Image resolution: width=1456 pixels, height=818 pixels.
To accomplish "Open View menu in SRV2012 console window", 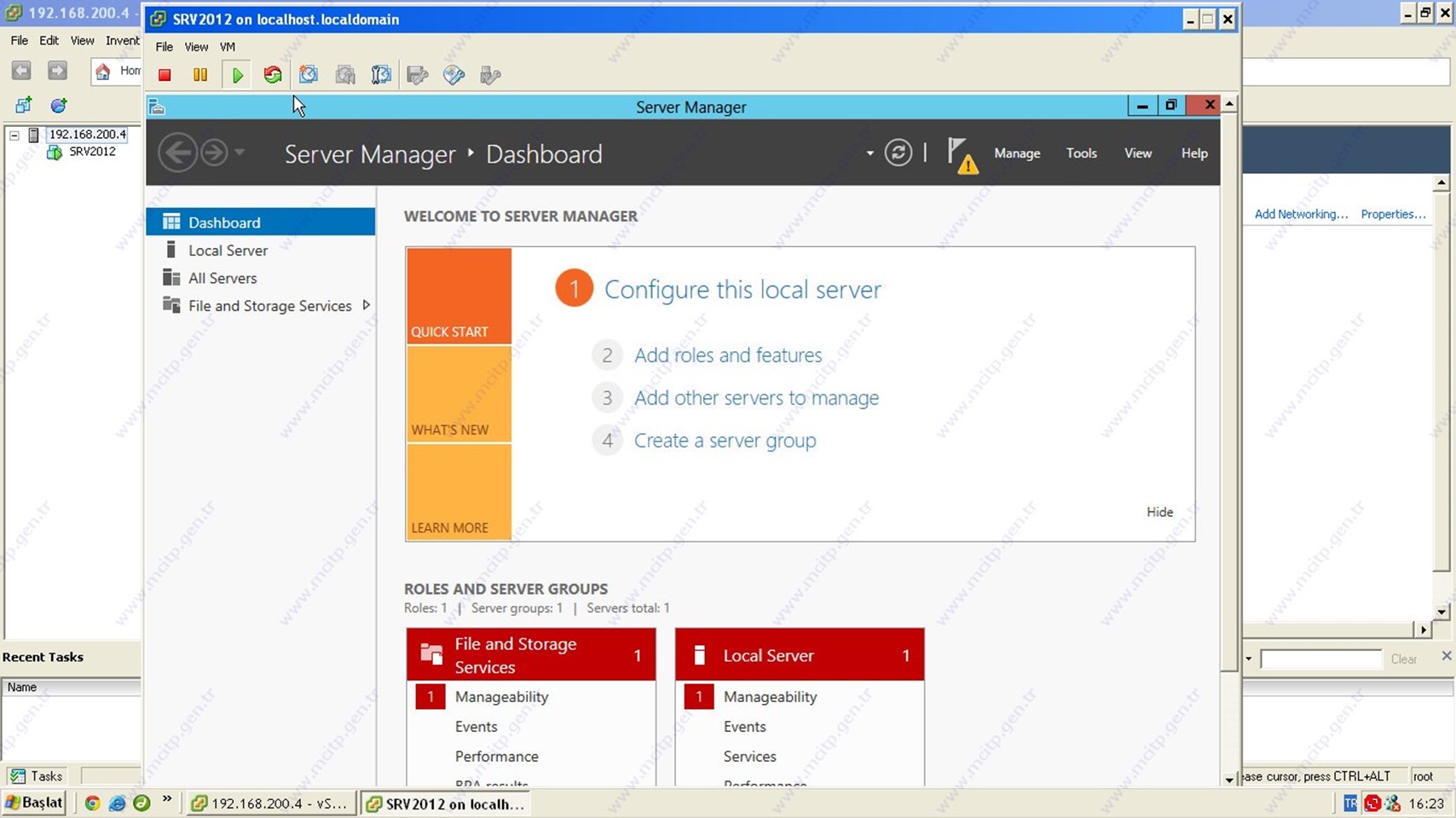I will [x=196, y=47].
